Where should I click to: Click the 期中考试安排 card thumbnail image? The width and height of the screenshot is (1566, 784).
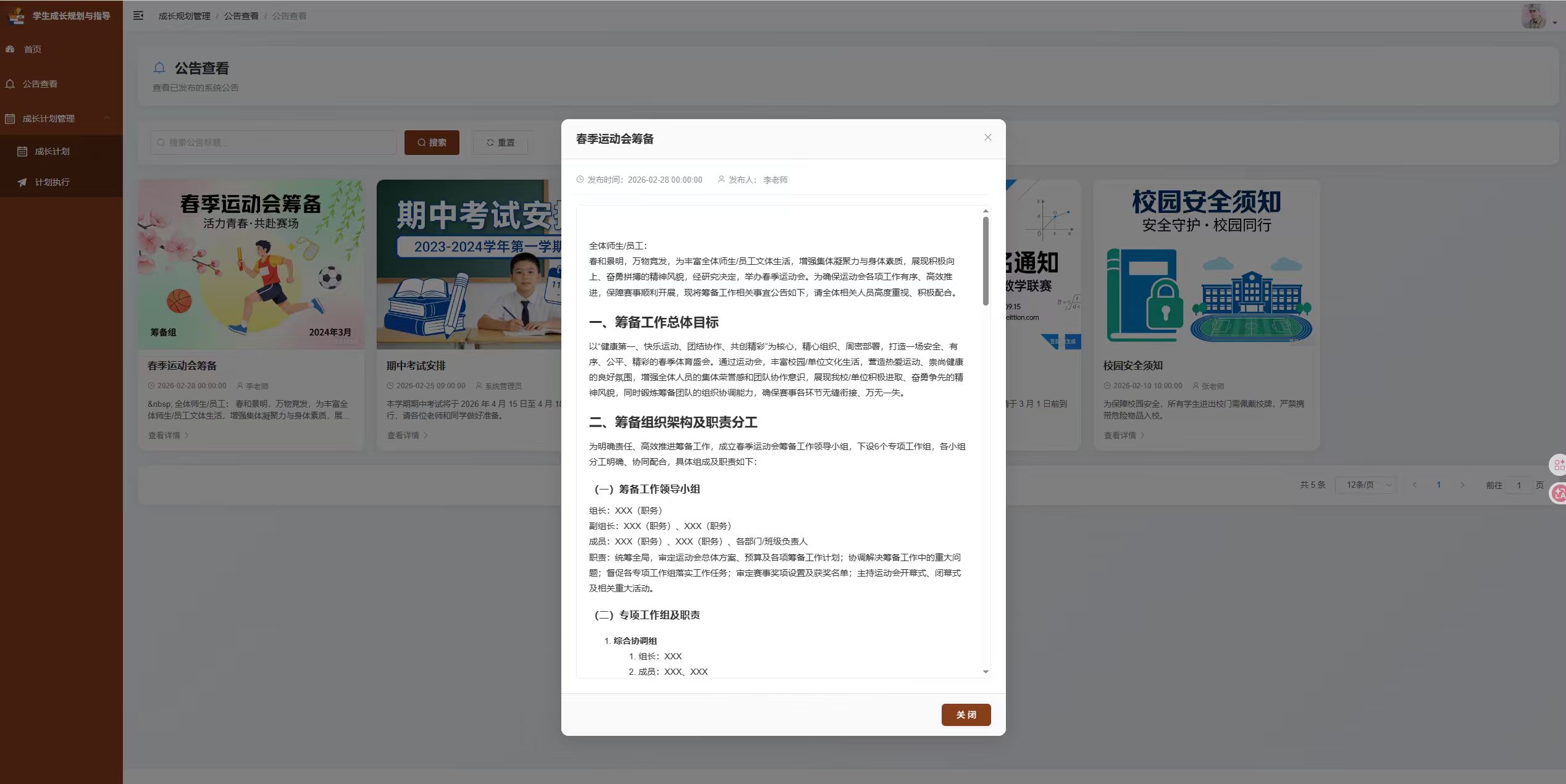click(x=469, y=264)
